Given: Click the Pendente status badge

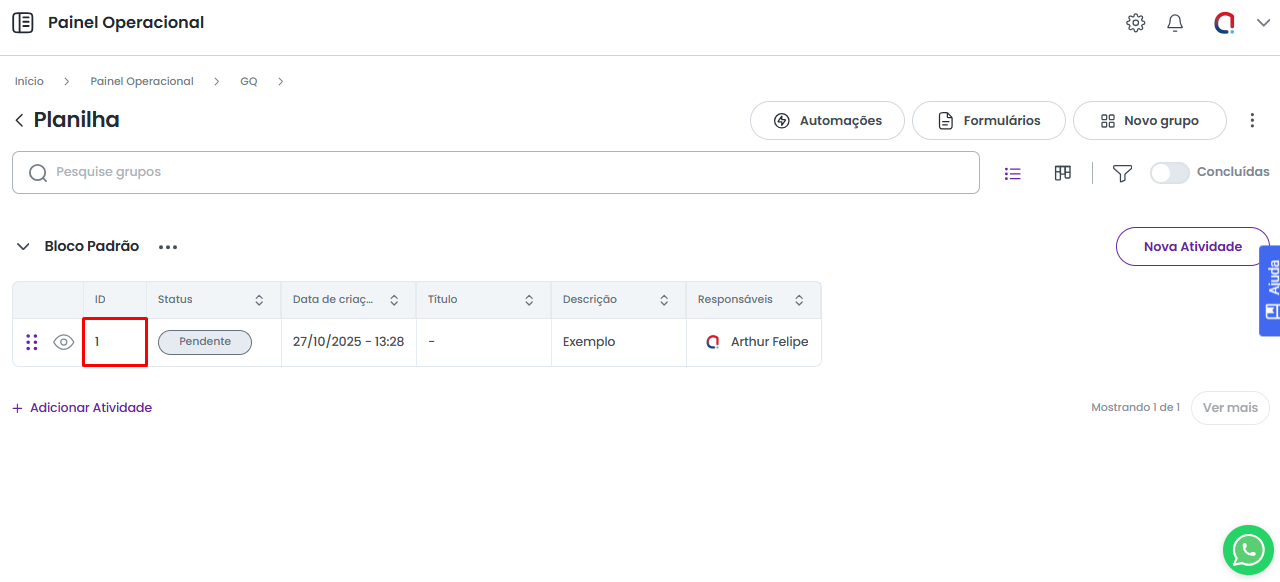Looking at the screenshot, I should [205, 342].
